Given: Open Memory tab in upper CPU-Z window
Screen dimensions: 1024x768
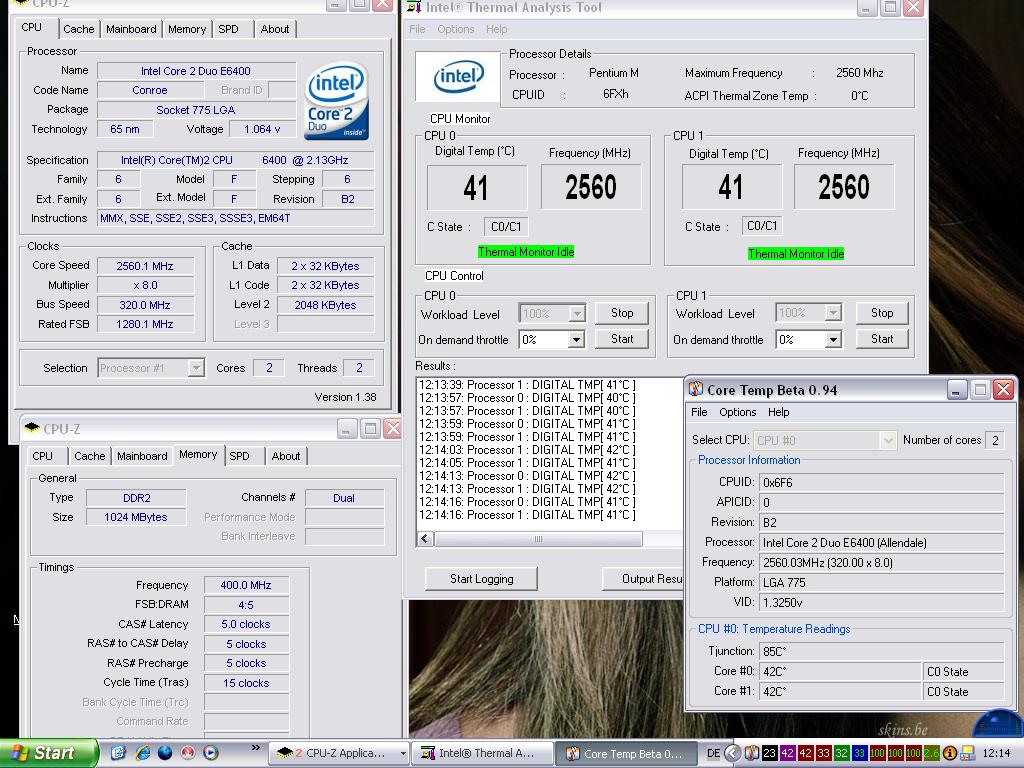Looking at the screenshot, I should click(187, 29).
